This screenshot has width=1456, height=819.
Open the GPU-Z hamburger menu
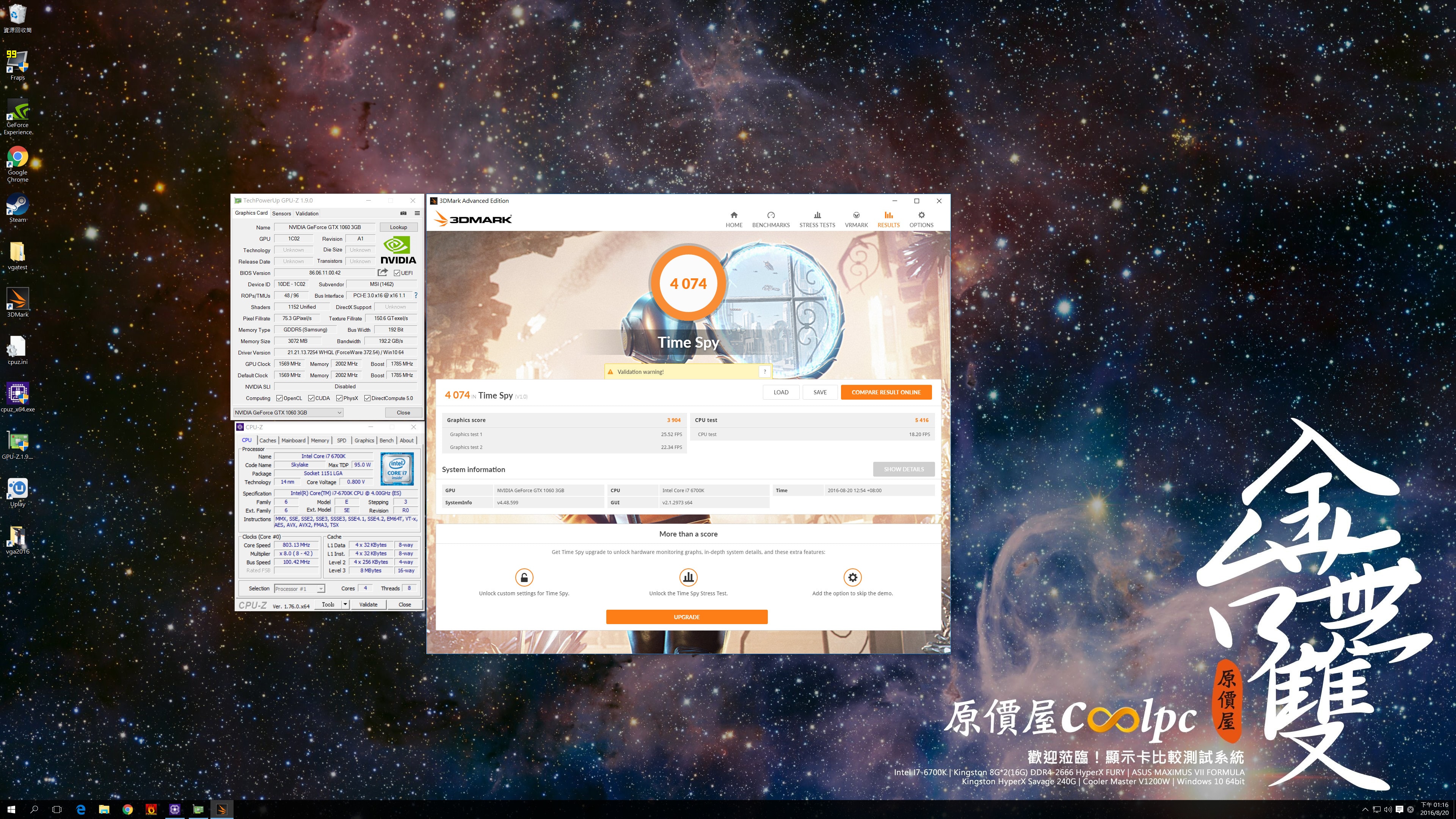pyautogui.click(x=417, y=213)
